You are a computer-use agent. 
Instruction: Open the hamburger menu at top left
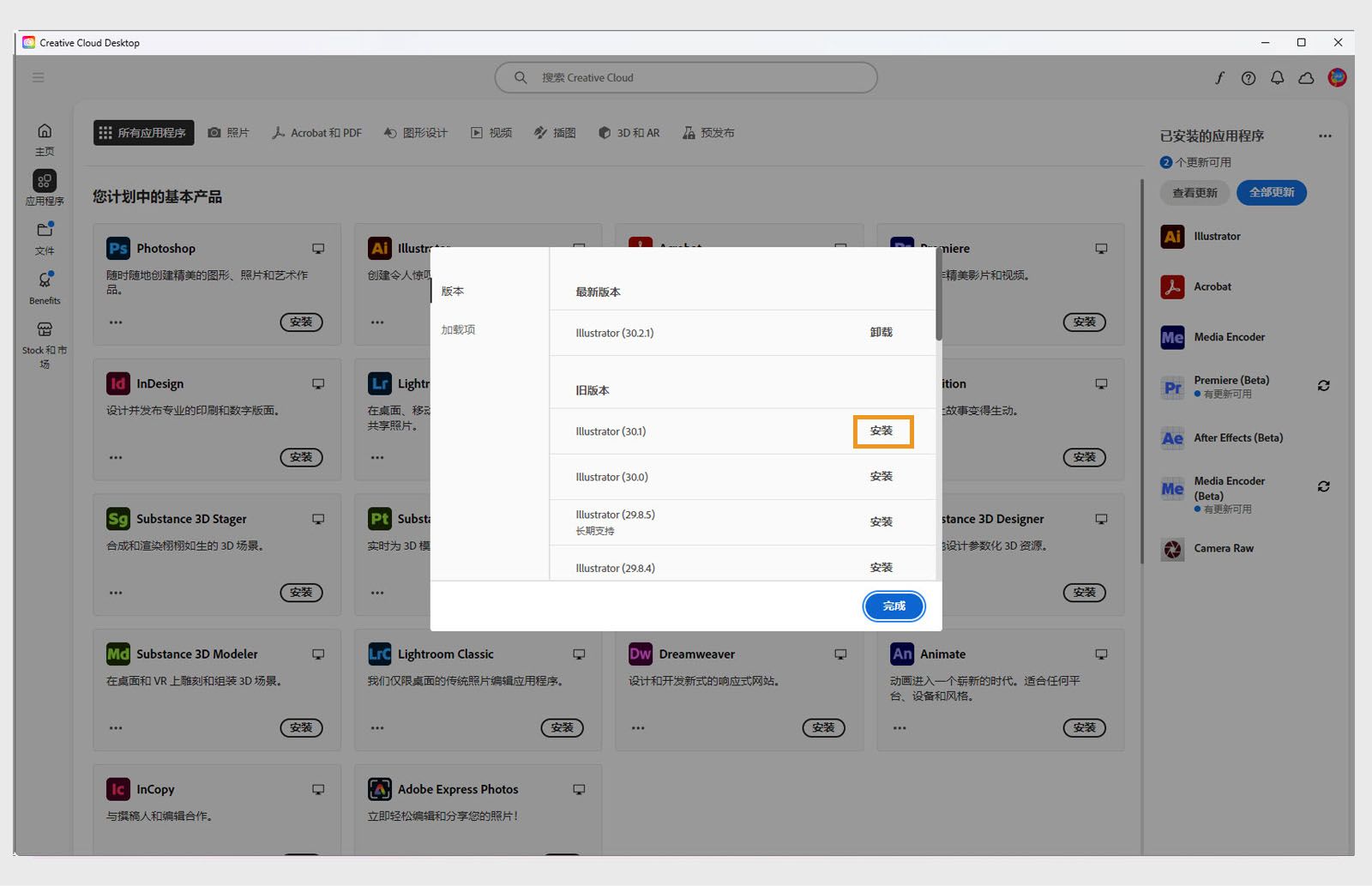point(38,76)
